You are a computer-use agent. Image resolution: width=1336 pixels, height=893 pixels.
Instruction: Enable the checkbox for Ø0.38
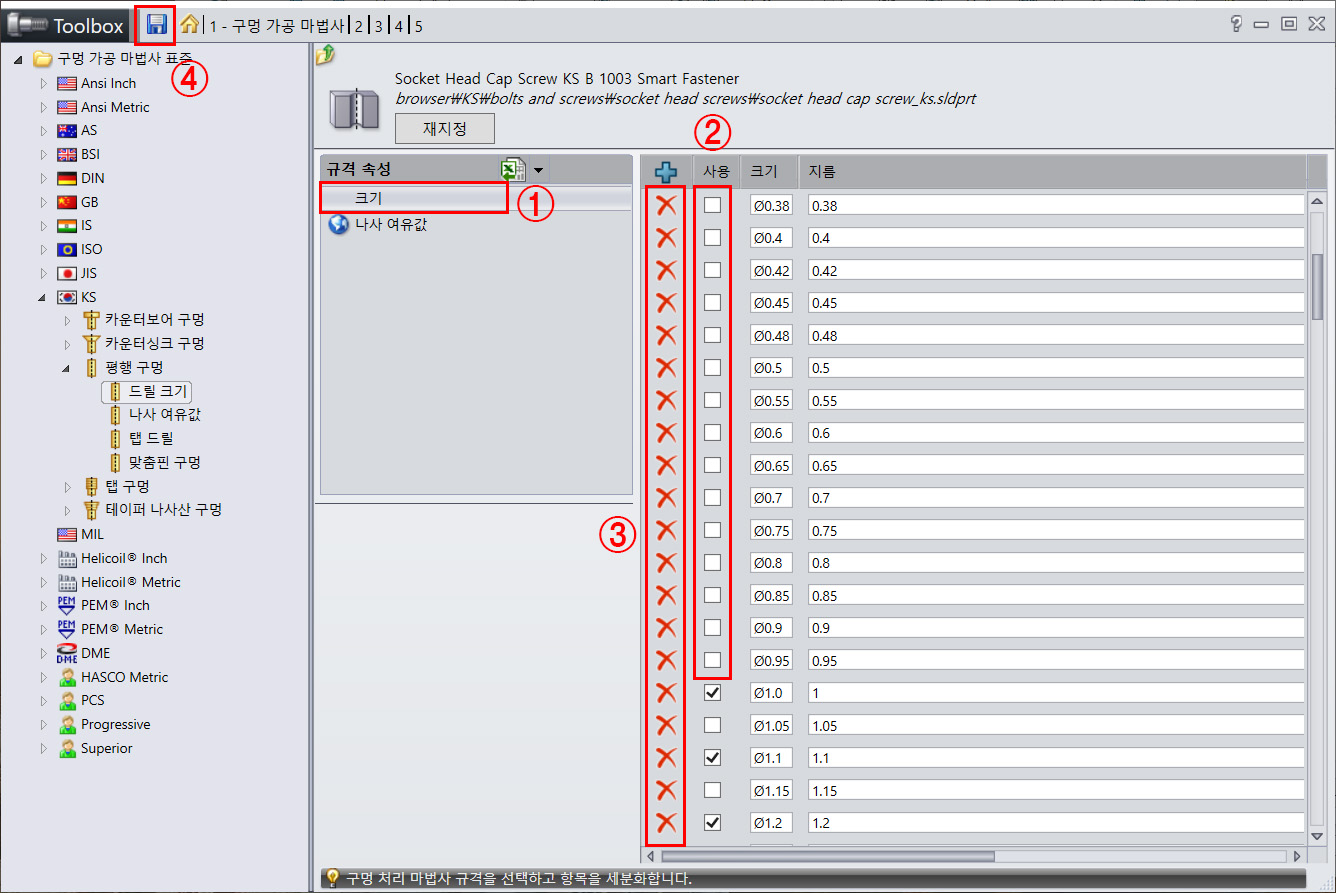(712, 205)
